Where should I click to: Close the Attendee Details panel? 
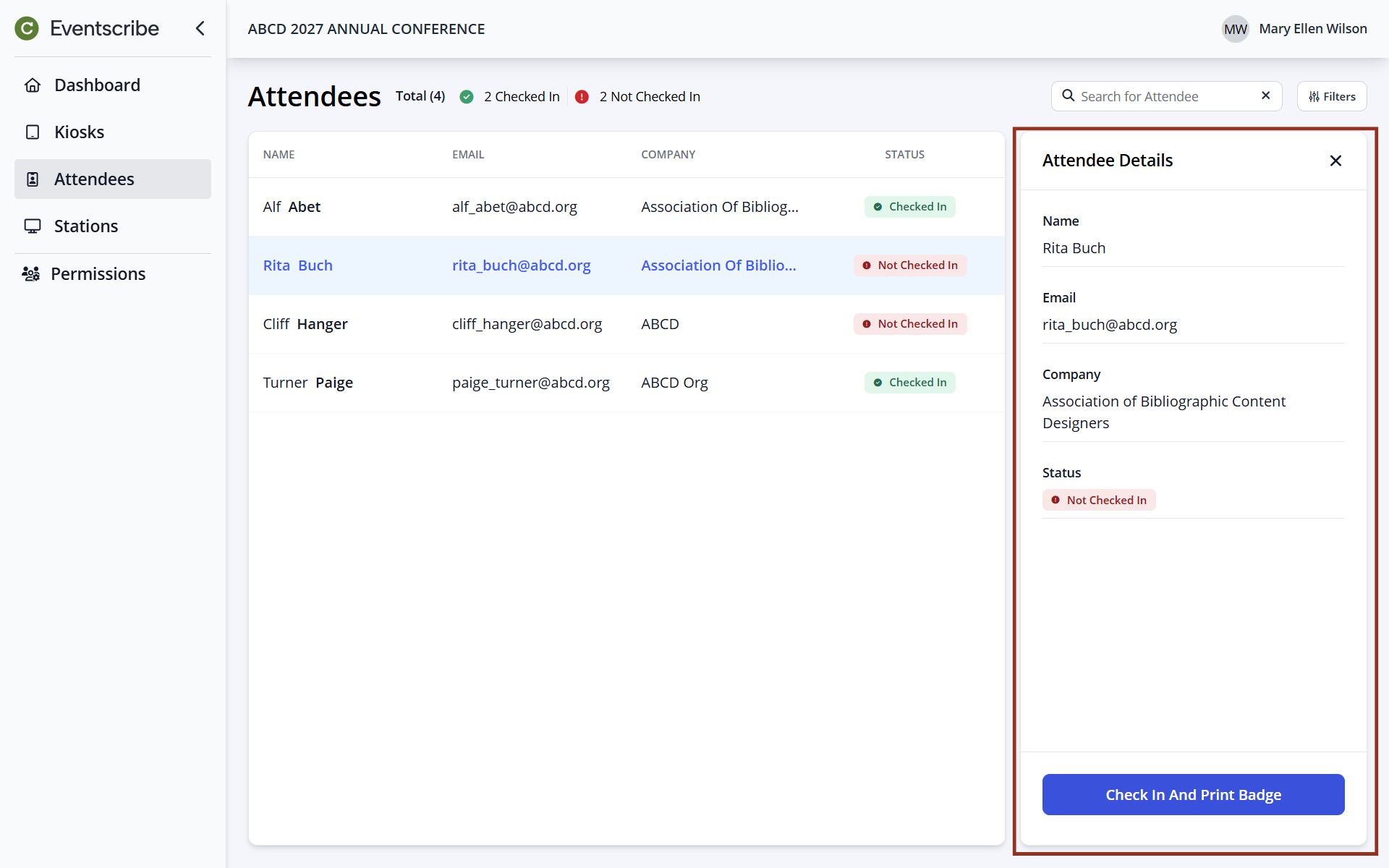click(x=1335, y=161)
